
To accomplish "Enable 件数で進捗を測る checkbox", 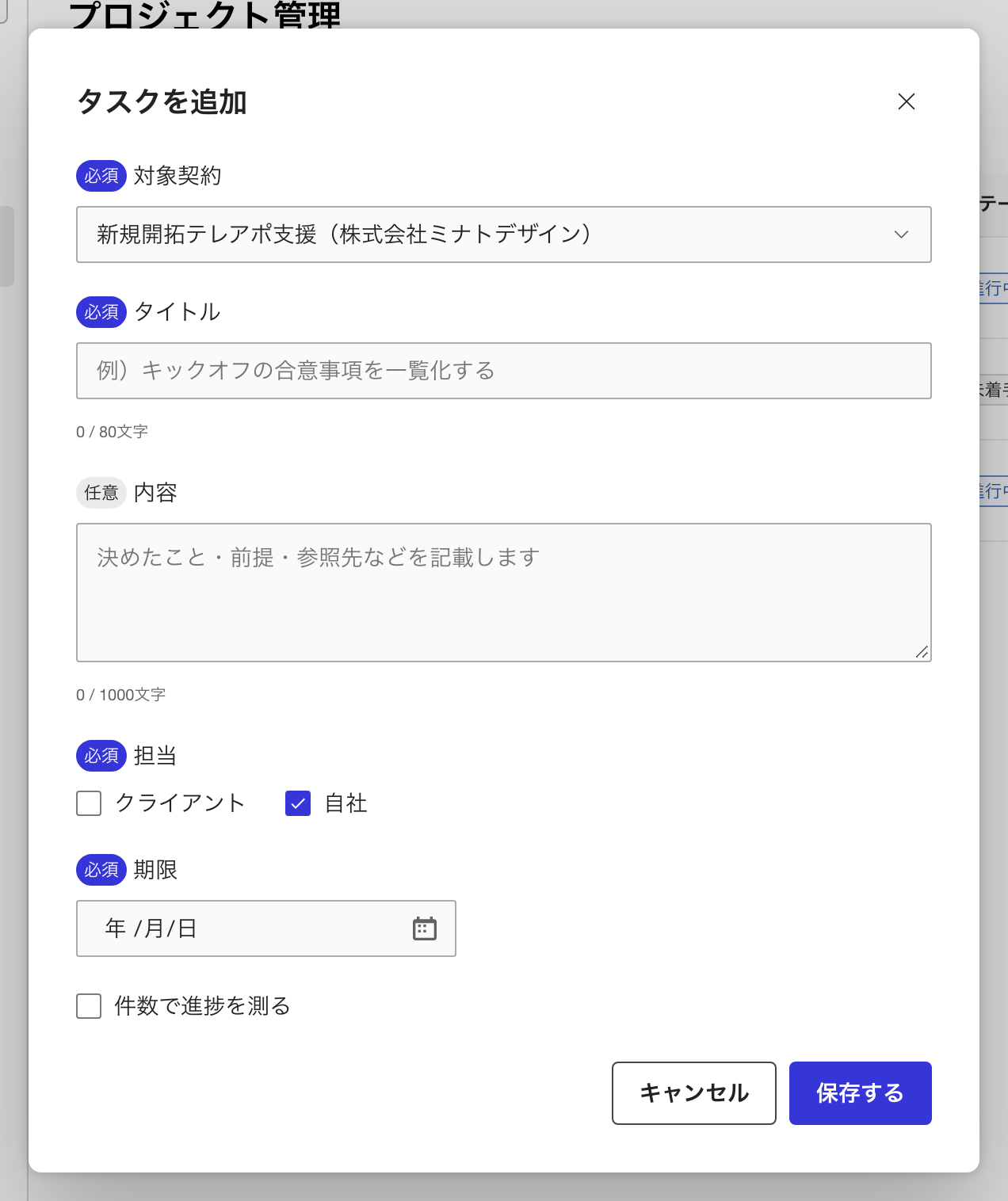I will 89,1006.
